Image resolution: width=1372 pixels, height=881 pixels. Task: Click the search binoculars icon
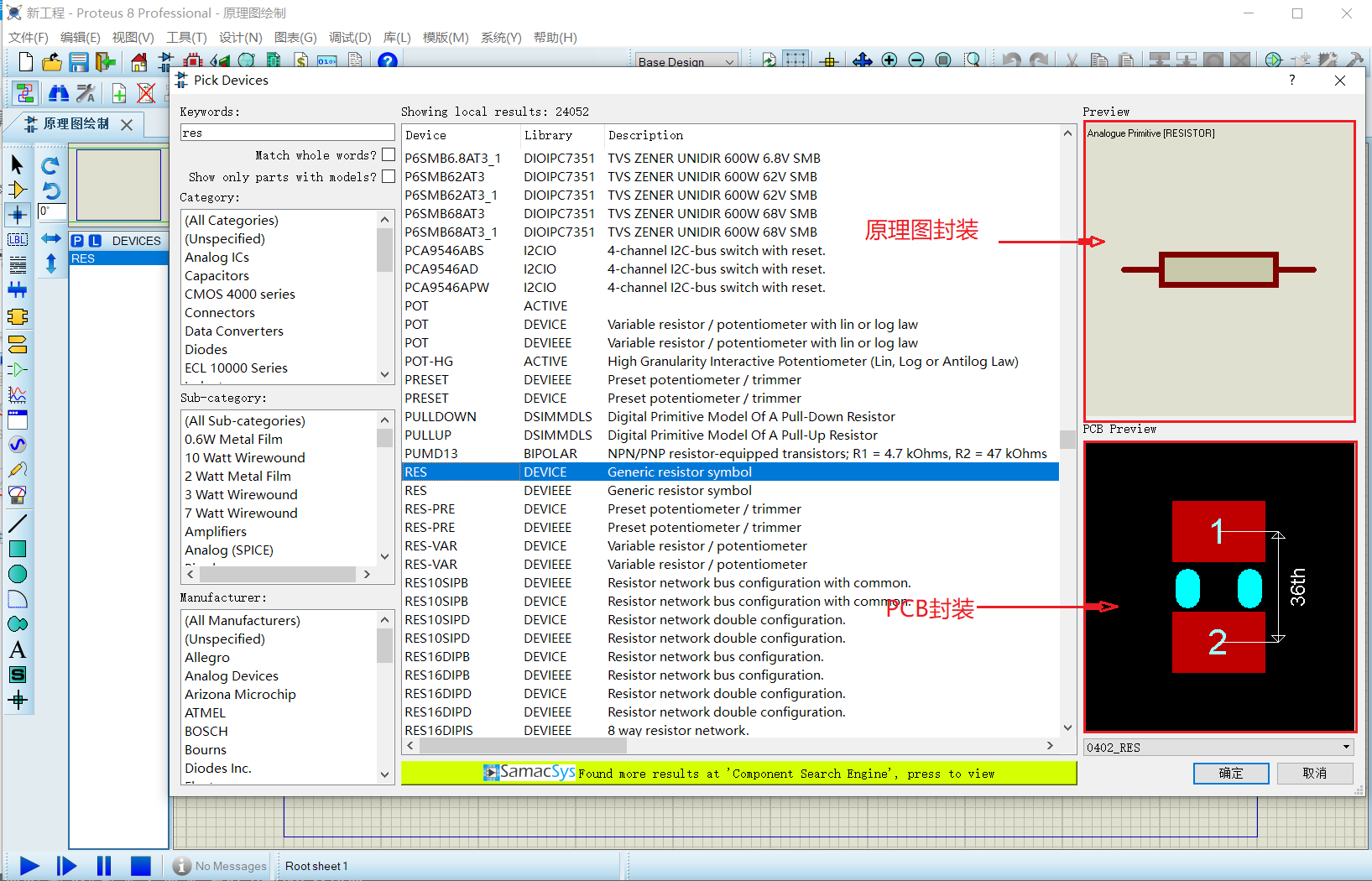tap(59, 92)
